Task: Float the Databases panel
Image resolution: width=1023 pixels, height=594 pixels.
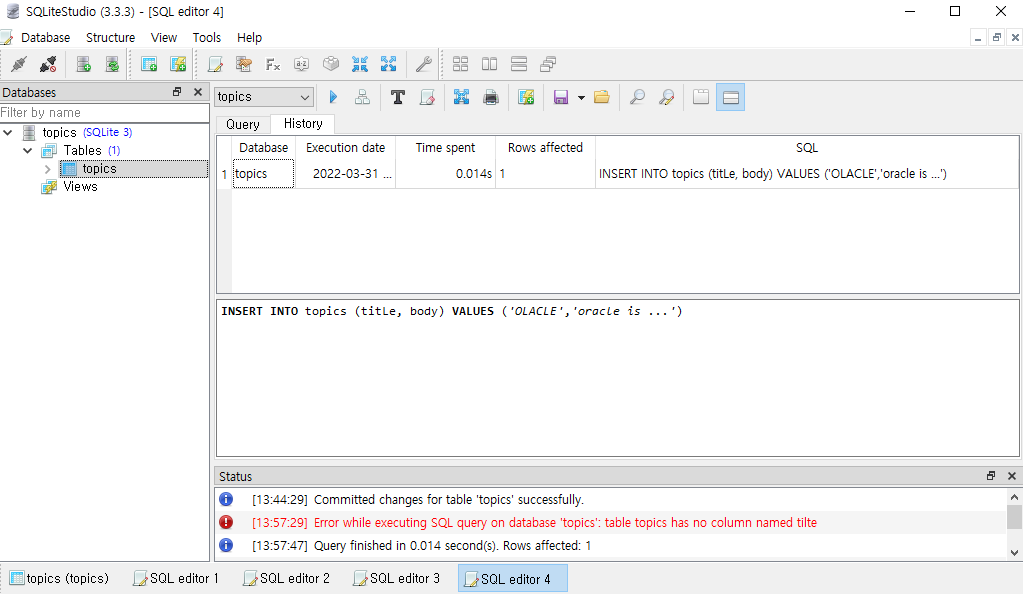Action: [177, 92]
